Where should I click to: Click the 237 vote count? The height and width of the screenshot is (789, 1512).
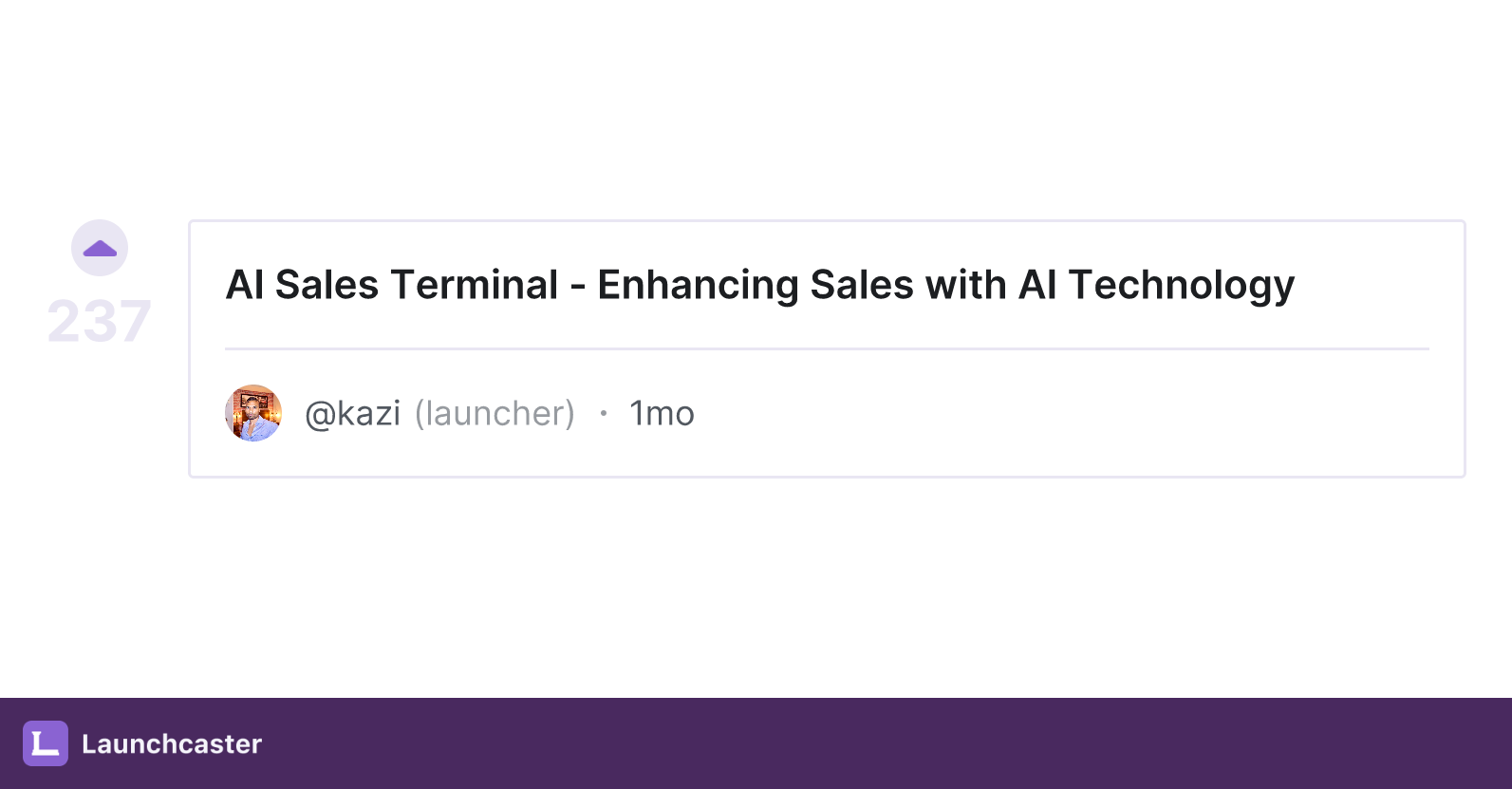[x=100, y=321]
